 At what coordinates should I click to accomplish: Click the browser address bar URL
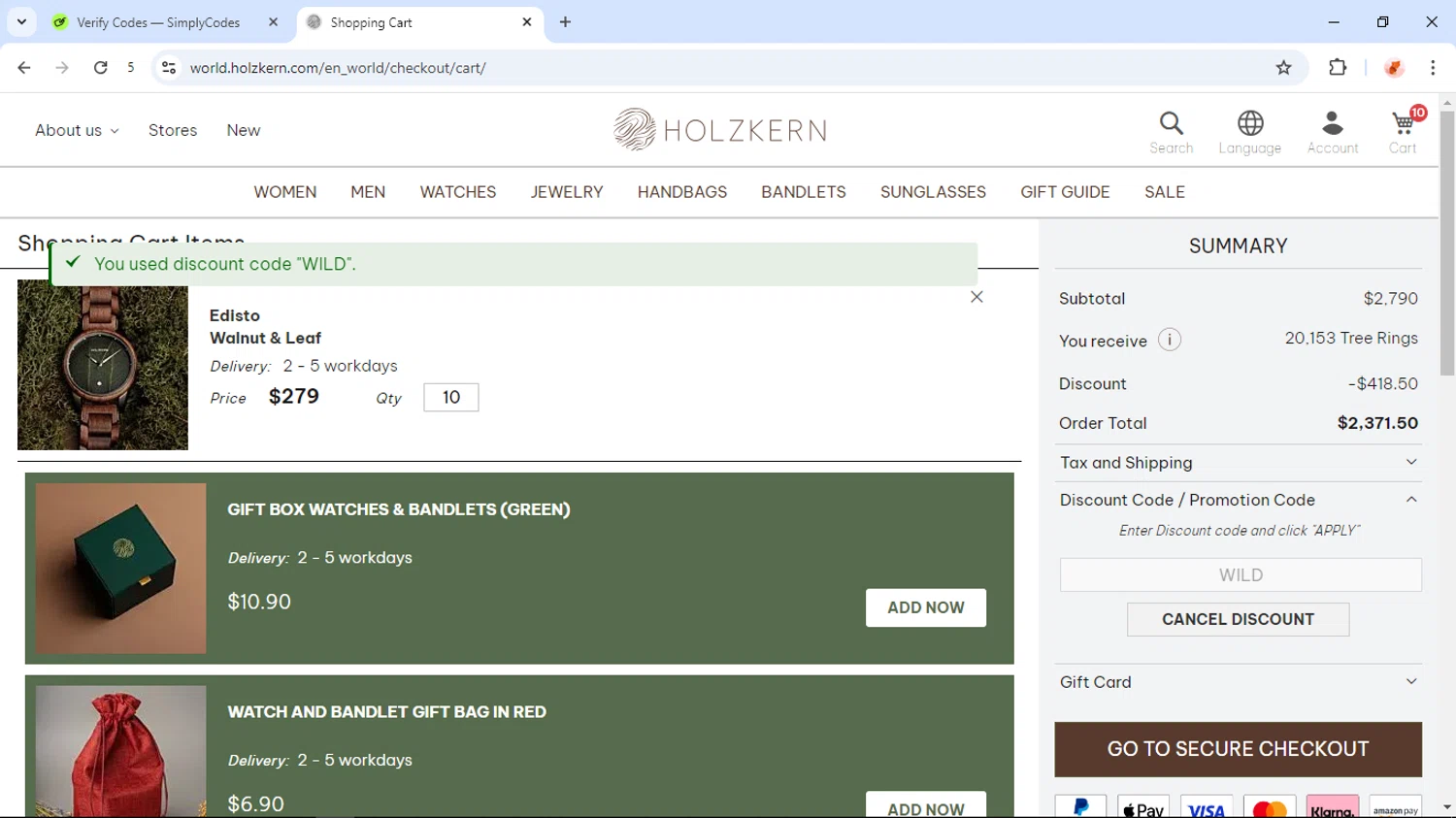tap(338, 68)
